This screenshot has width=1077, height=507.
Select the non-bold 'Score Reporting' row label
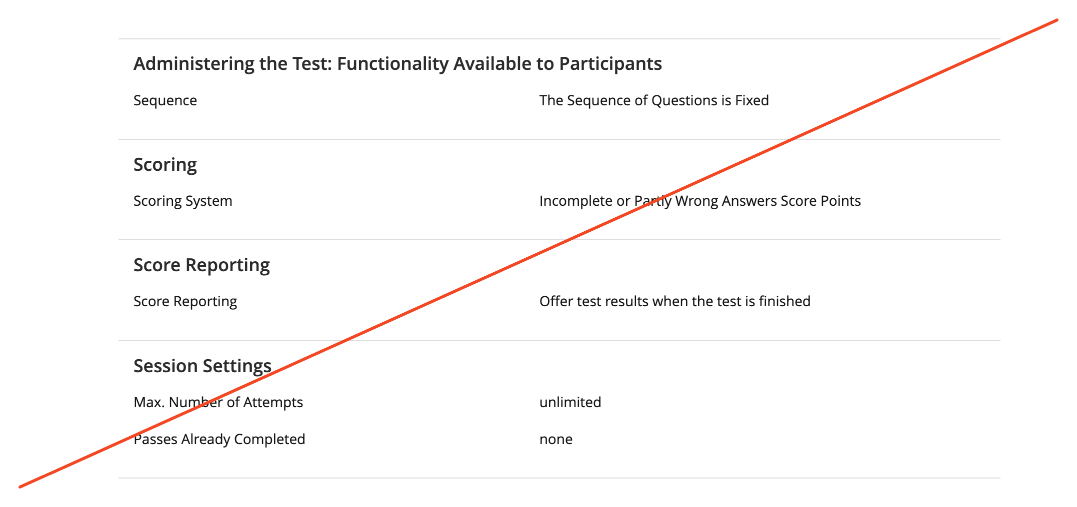click(185, 301)
